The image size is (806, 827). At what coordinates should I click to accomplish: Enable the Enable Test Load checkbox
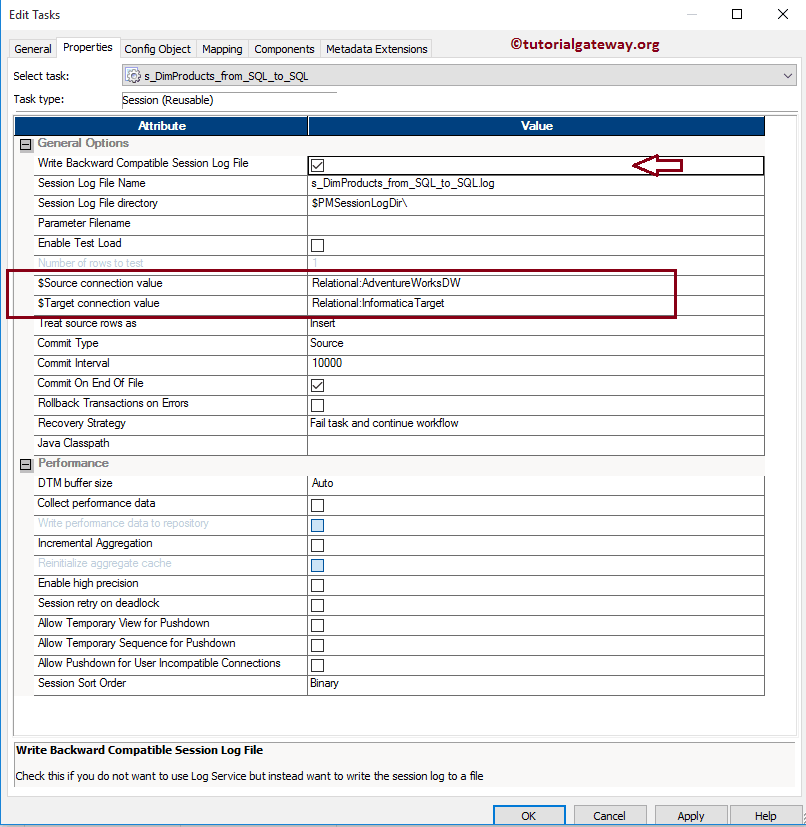tap(318, 245)
